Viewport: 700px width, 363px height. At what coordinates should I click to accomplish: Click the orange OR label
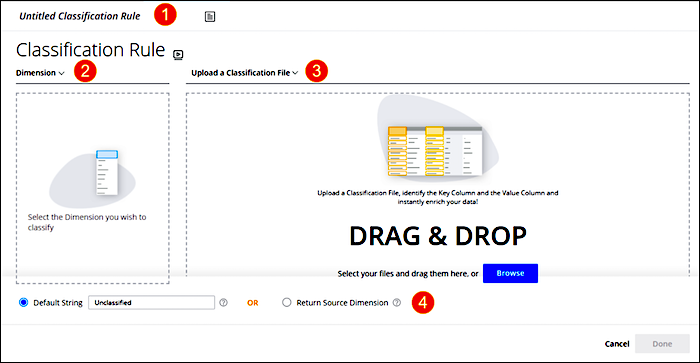tap(253, 303)
